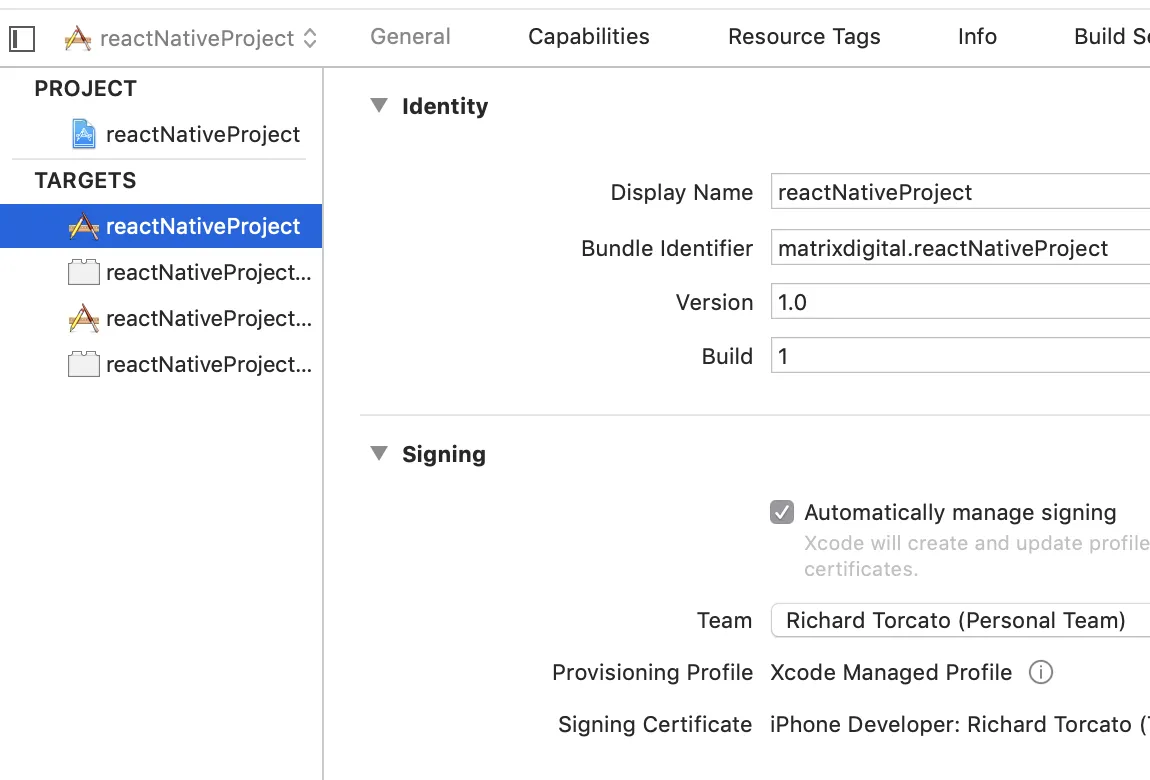Click the Build number field
Screen dimensions: 1150x780
(x=960, y=356)
